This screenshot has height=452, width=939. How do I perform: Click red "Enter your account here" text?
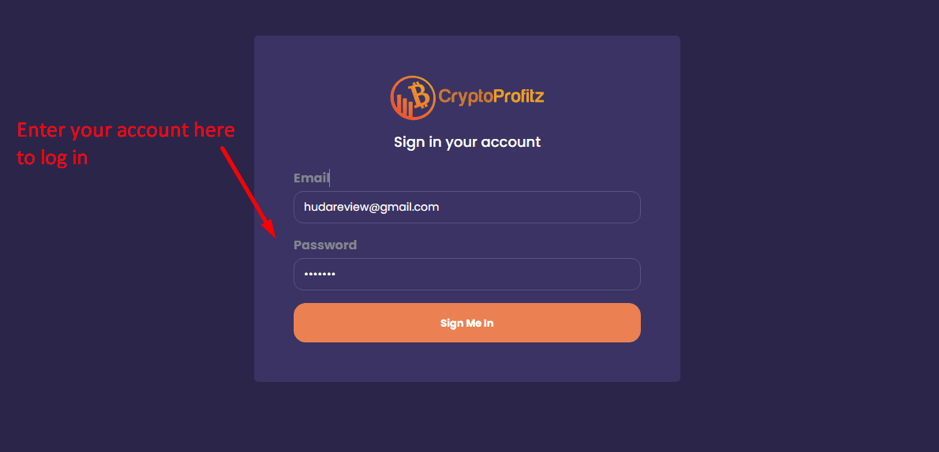point(126,131)
